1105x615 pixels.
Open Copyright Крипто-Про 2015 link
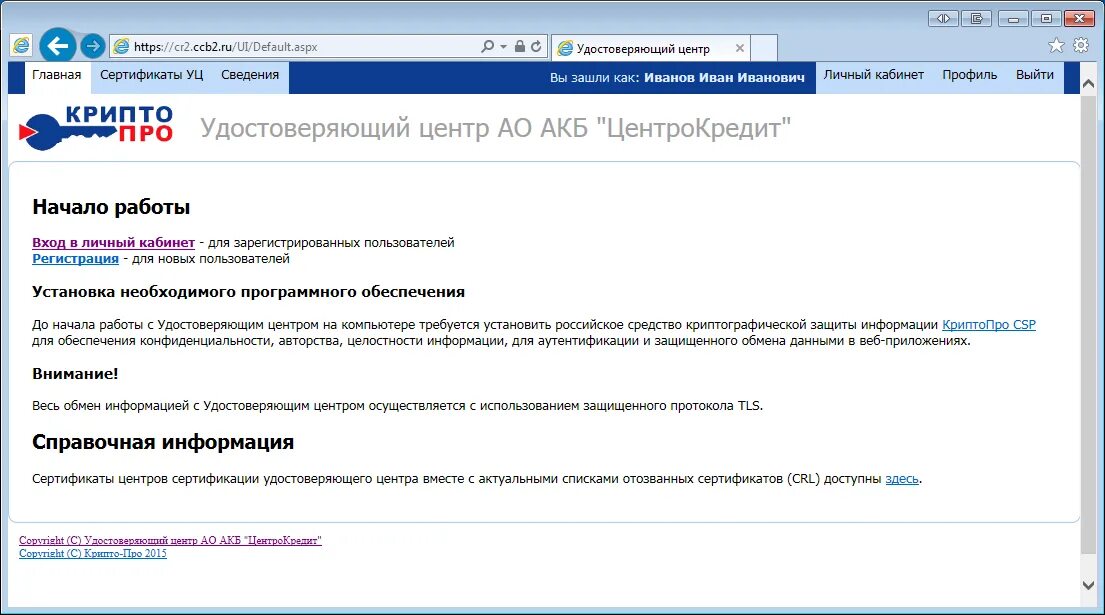tap(93, 554)
